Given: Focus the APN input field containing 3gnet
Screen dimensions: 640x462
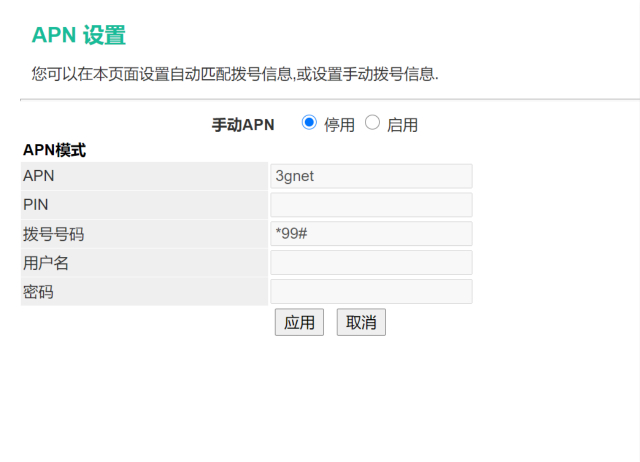Looking at the screenshot, I should click(x=371, y=176).
